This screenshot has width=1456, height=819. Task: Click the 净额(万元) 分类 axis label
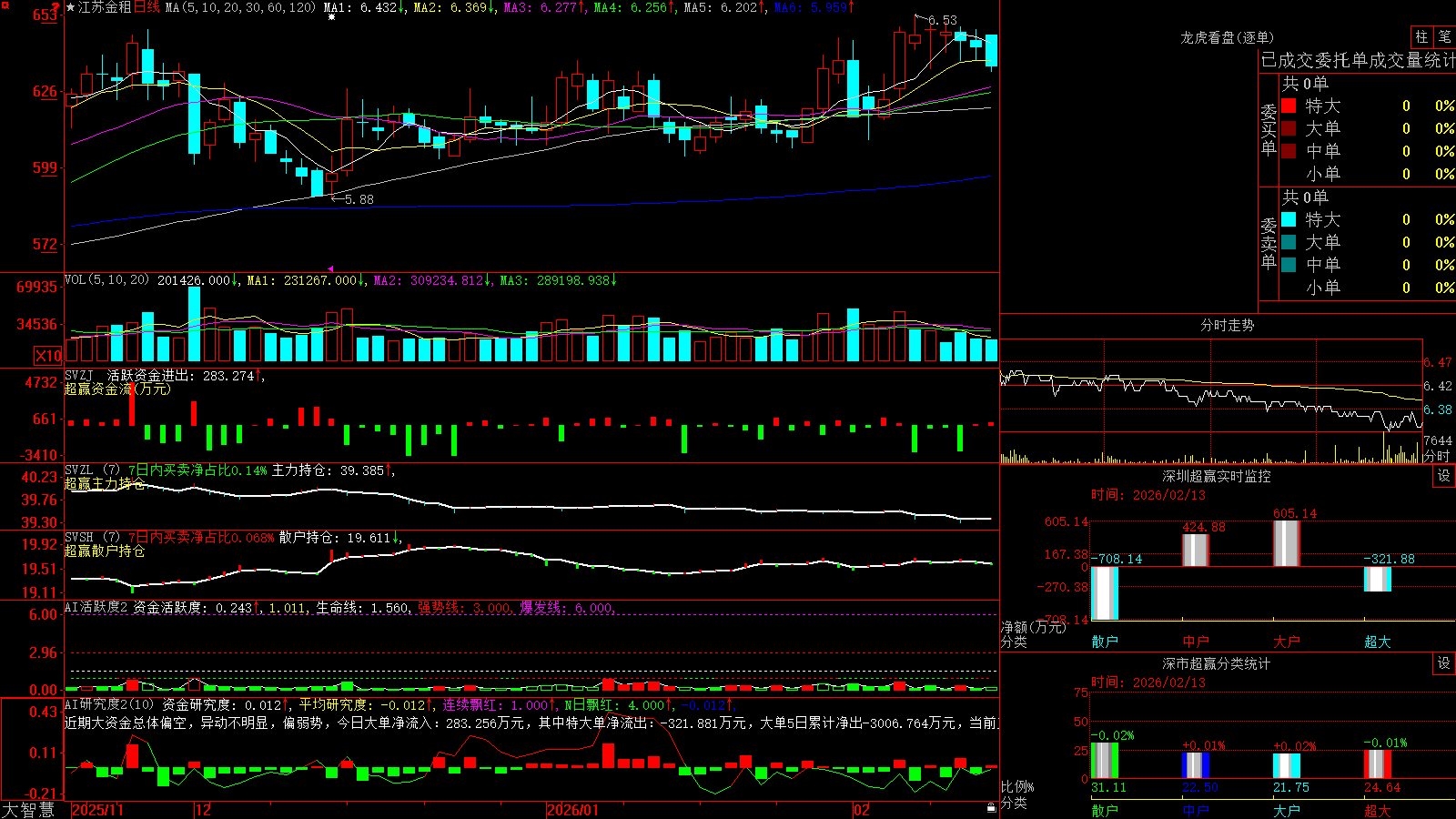tap(1033, 634)
